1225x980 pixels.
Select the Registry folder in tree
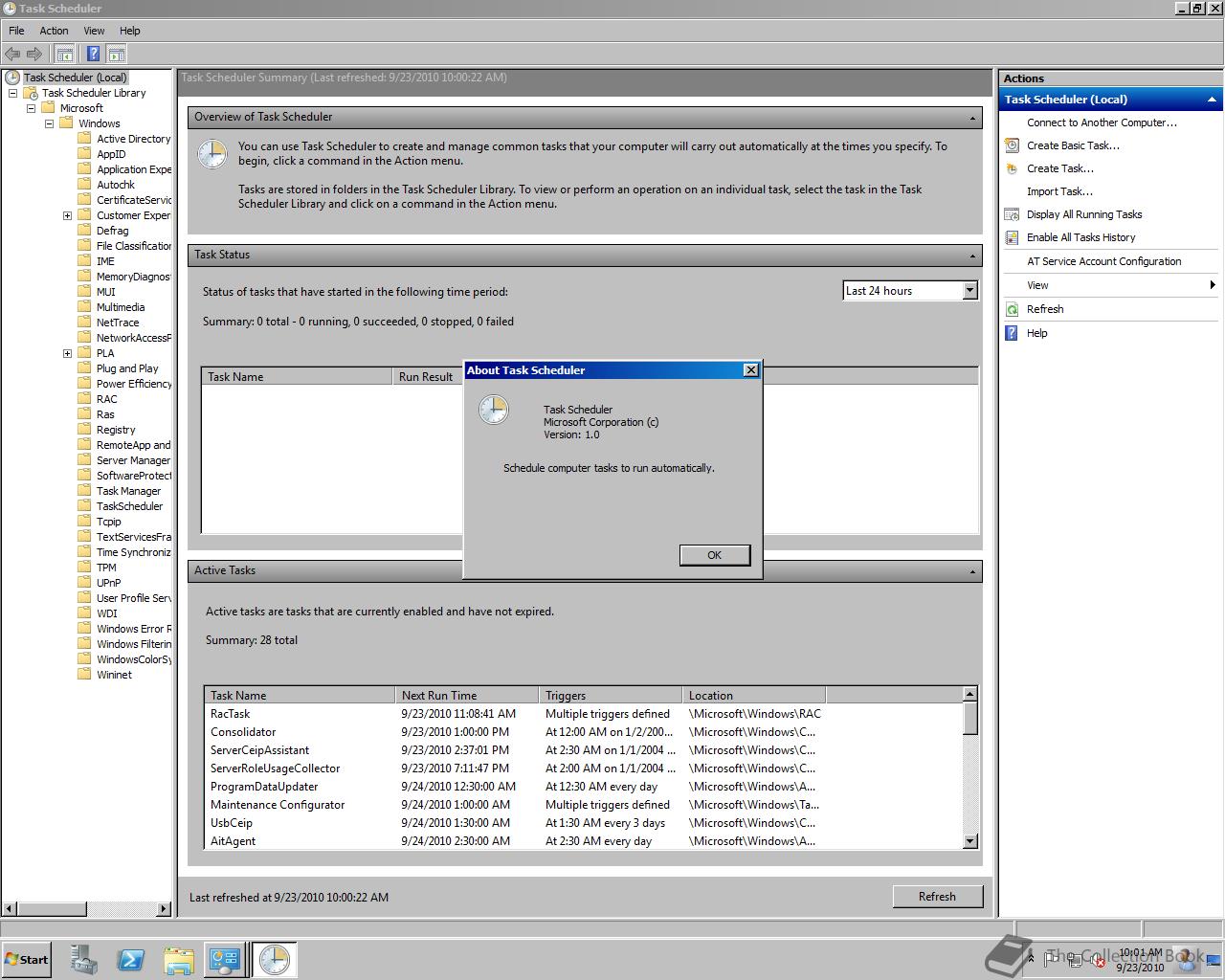(x=116, y=430)
